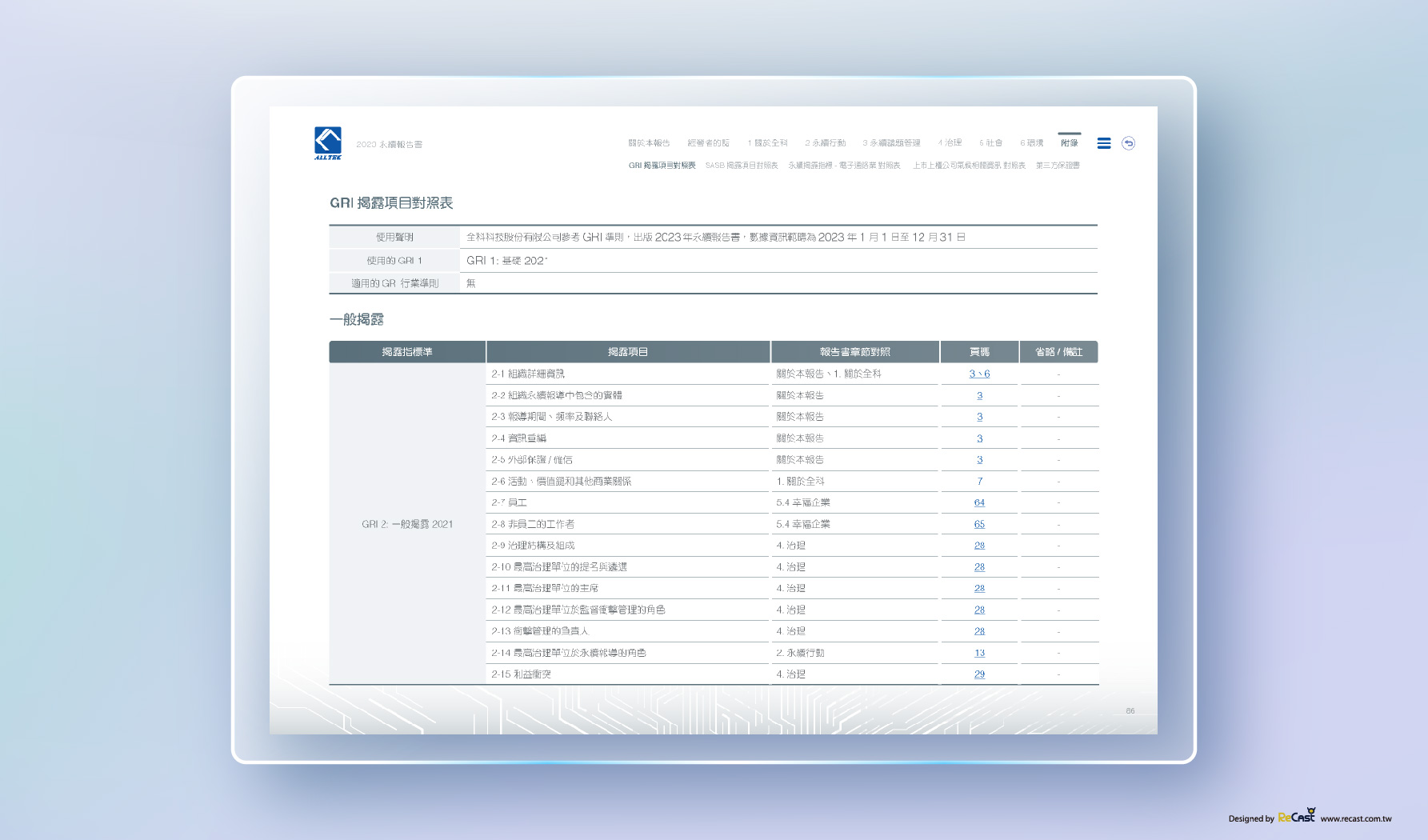Open the 第三方保證書 sub-tab
The width and height of the screenshot is (1428, 840).
pyautogui.click(x=1058, y=166)
